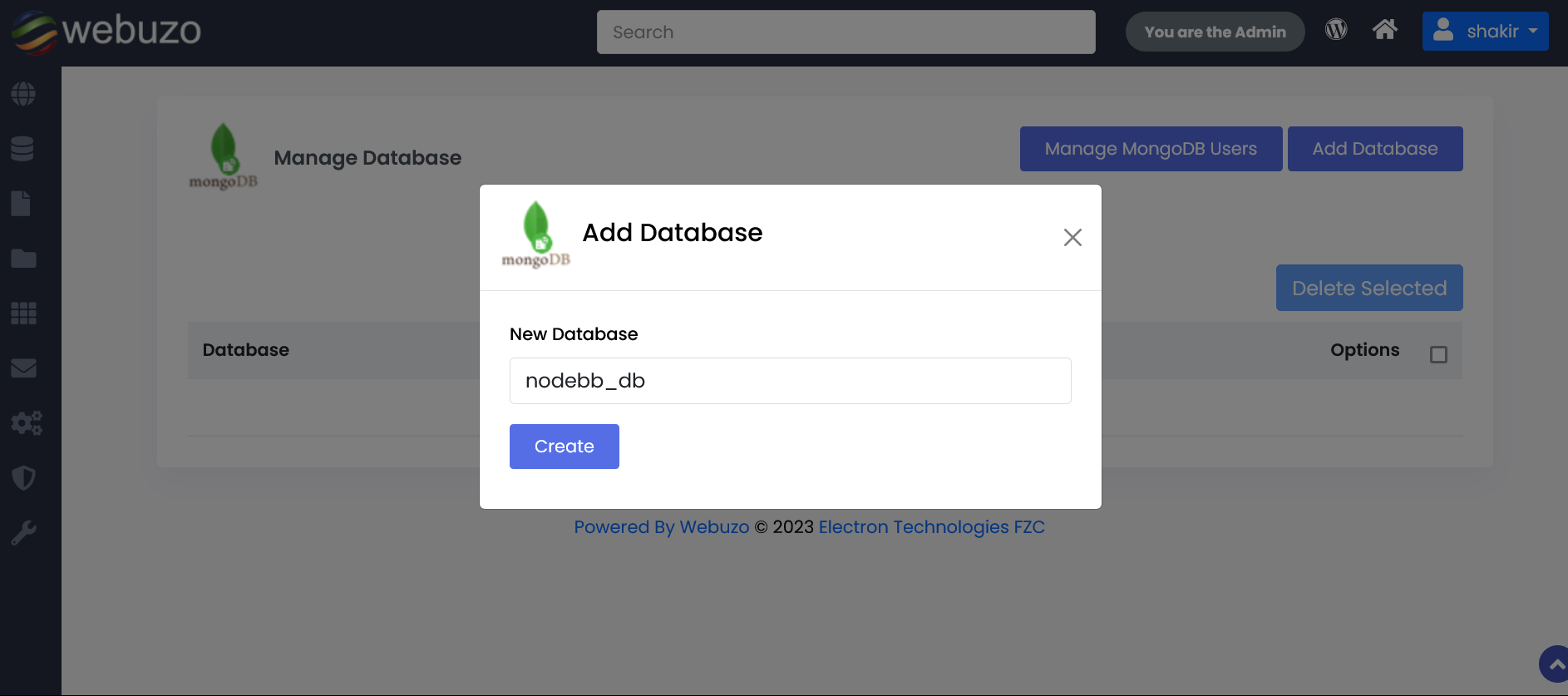The height and width of the screenshot is (696, 1568).
Task: Open the WordPress icon in the header
Action: (1336, 30)
